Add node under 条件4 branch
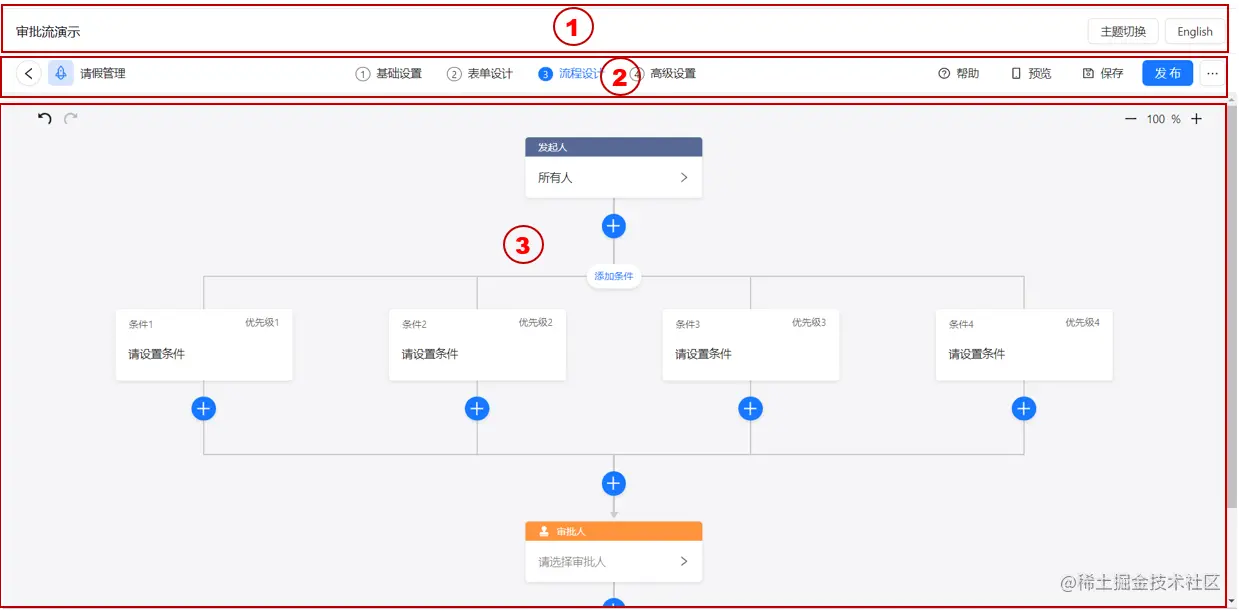The width and height of the screenshot is (1239, 611). (1023, 408)
